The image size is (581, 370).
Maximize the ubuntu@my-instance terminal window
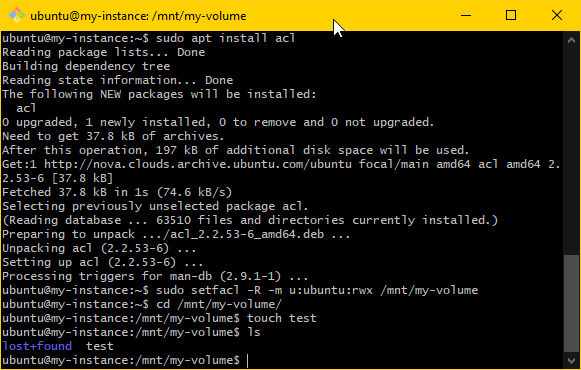point(511,16)
